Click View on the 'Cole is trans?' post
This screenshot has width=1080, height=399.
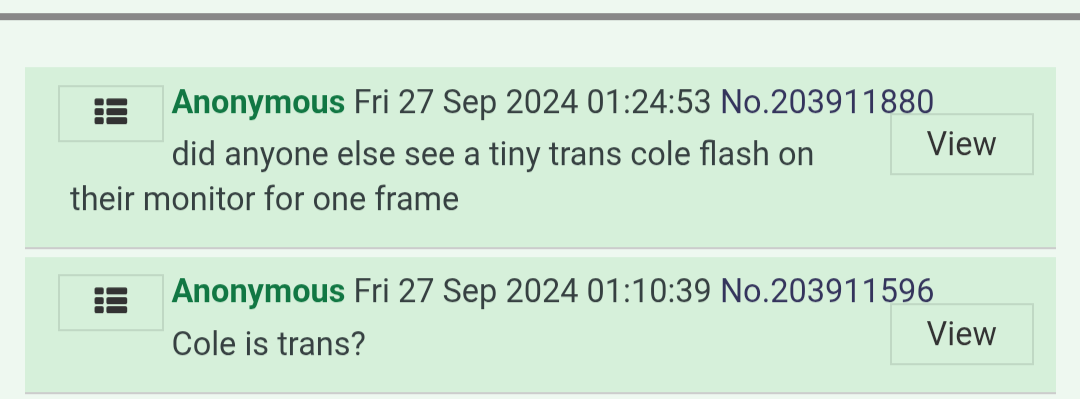(x=962, y=334)
